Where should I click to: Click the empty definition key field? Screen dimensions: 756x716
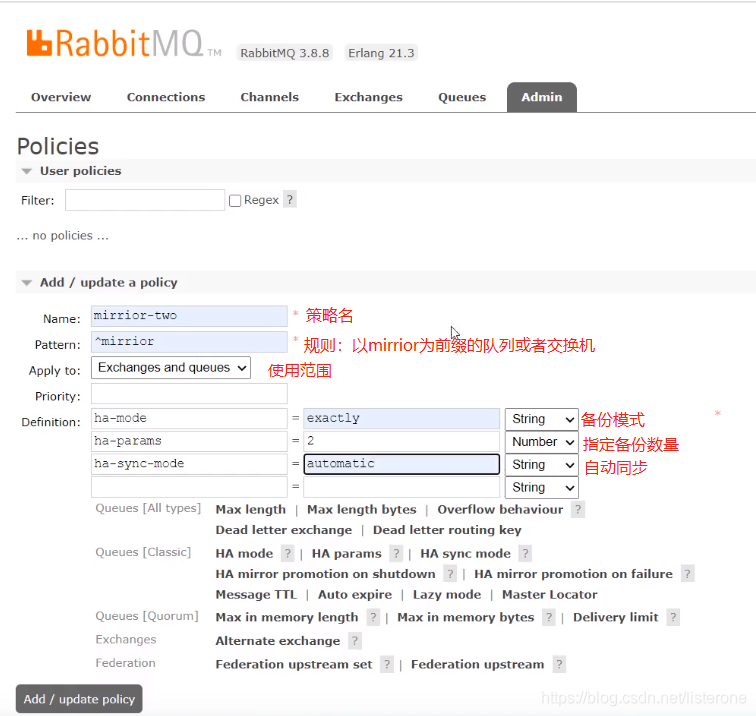click(x=189, y=487)
